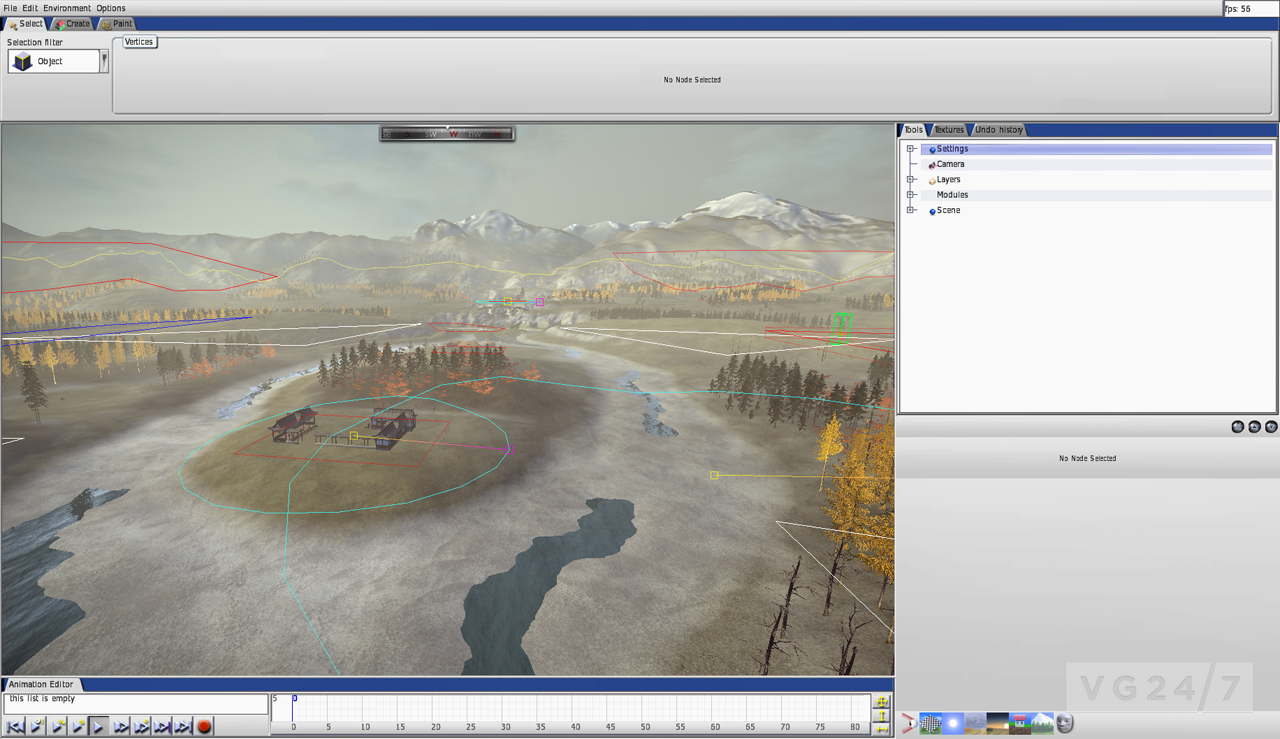The image size is (1280, 739).
Task: Click the sunset environment icon
Action: (998, 723)
